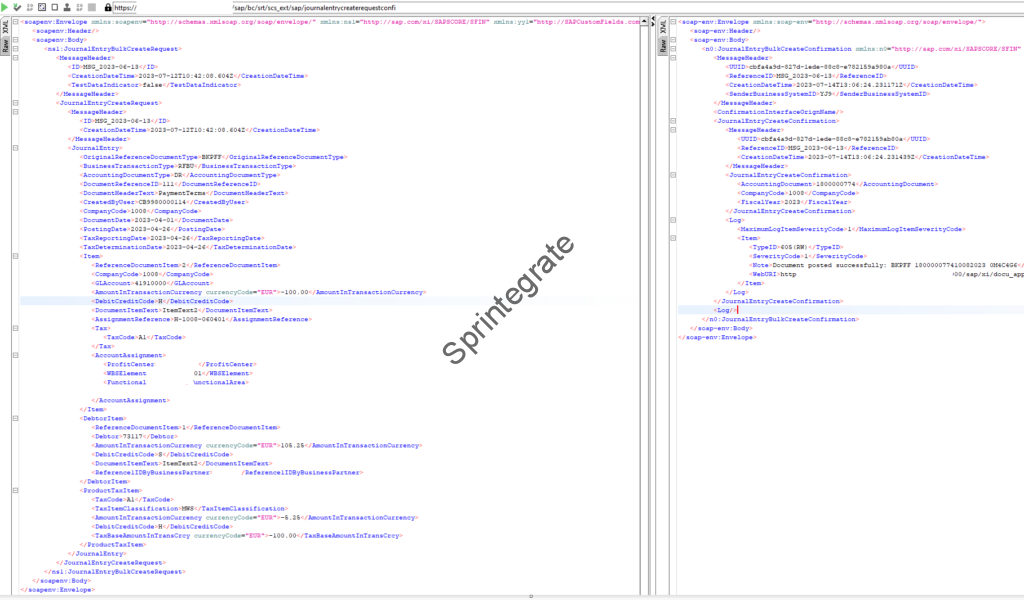This screenshot has height=600, width=1024.
Task: Click the fourth icon in the request toolbar
Action: (x=41, y=7)
